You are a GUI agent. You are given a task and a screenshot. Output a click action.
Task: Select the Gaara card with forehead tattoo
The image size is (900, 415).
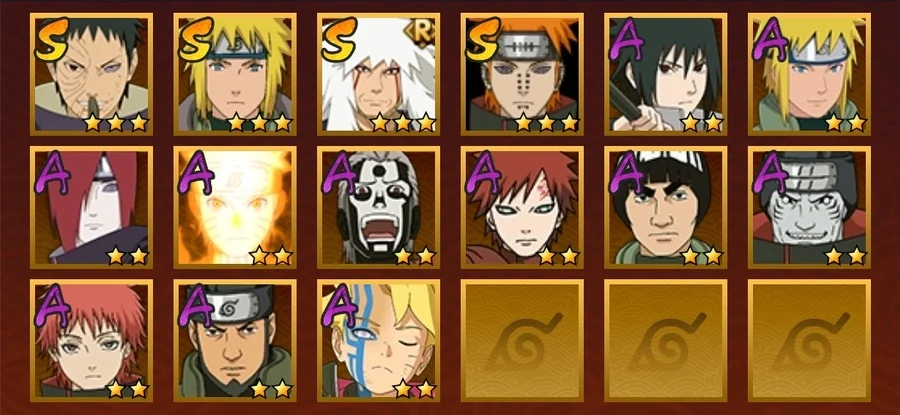pyautogui.click(x=522, y=207)
